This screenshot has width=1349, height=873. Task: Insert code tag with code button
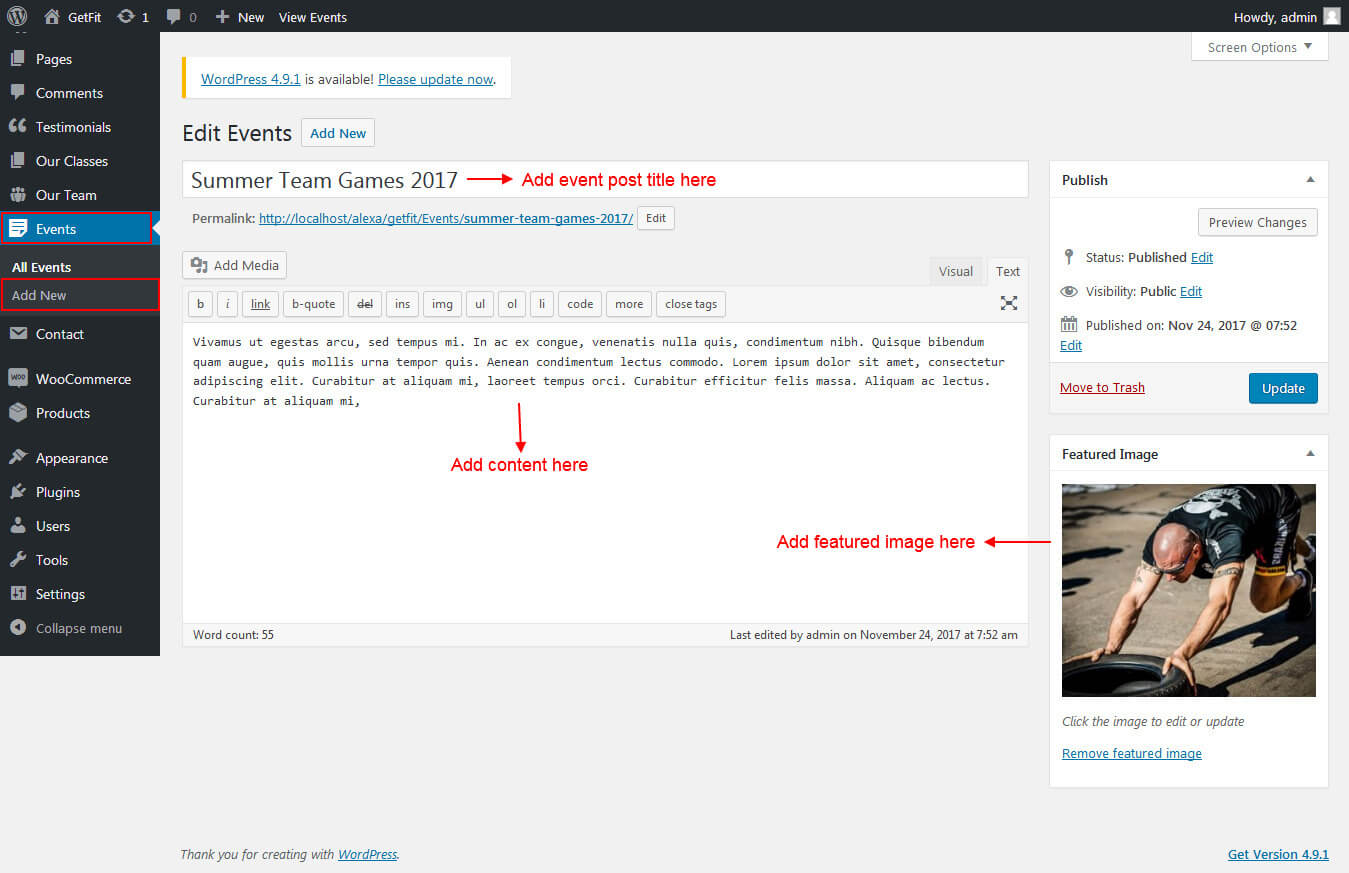pyautogui.click(x=580, y=304)
